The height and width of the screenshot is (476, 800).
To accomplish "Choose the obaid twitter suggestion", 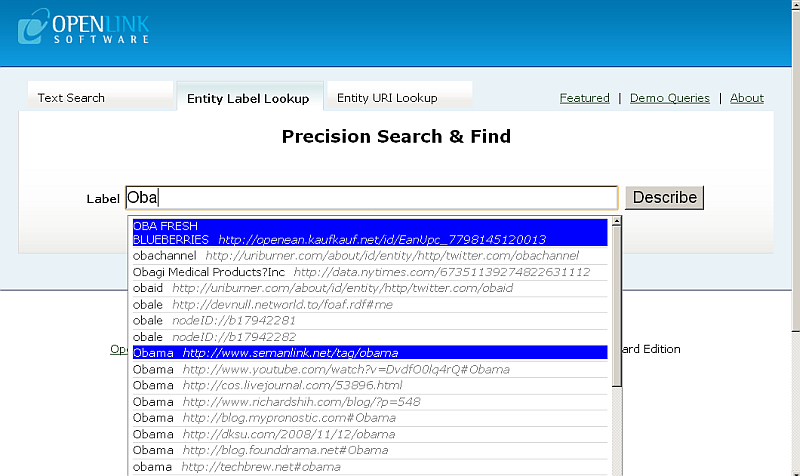I will pos(370,288).
